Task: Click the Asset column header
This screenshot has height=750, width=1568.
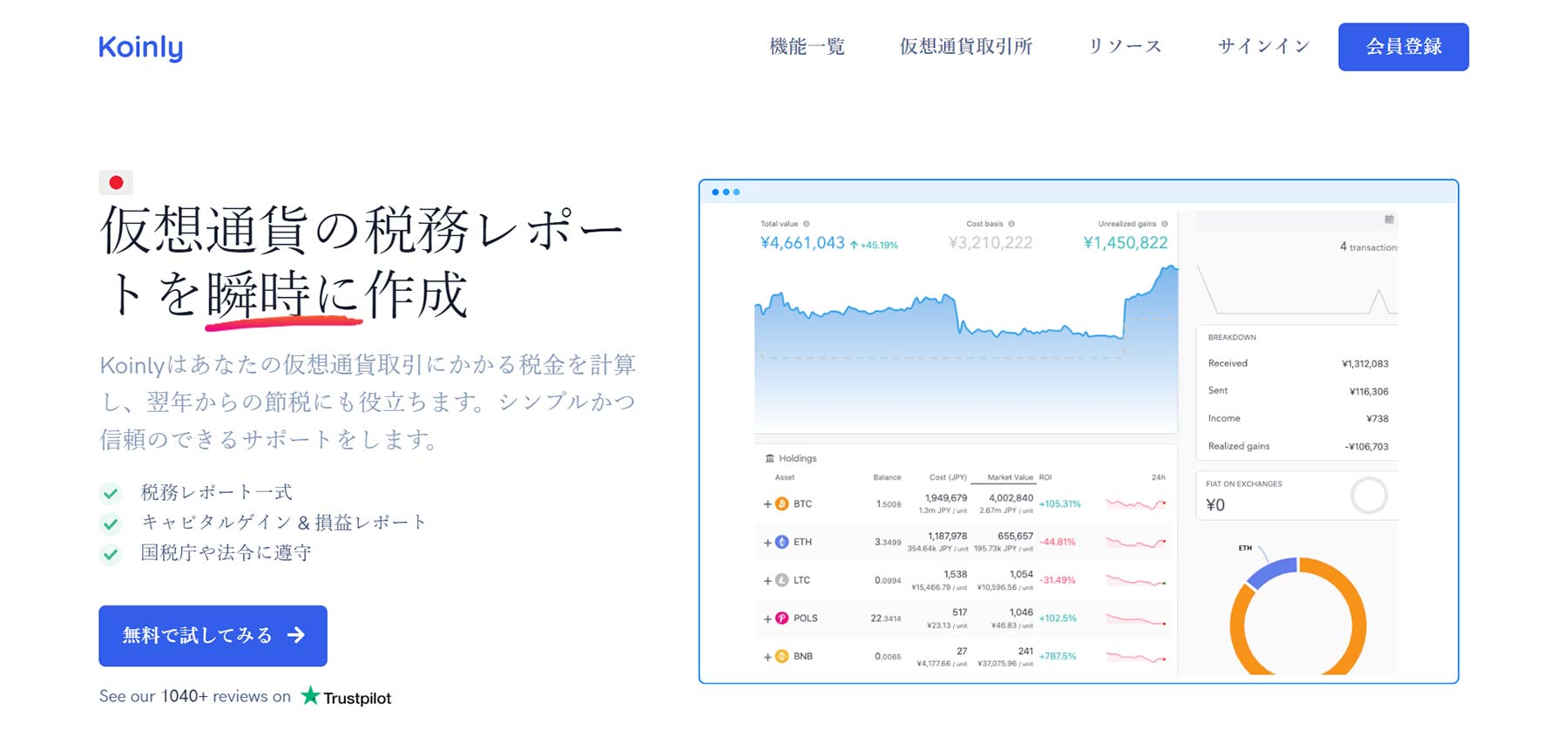Action: 784,477
